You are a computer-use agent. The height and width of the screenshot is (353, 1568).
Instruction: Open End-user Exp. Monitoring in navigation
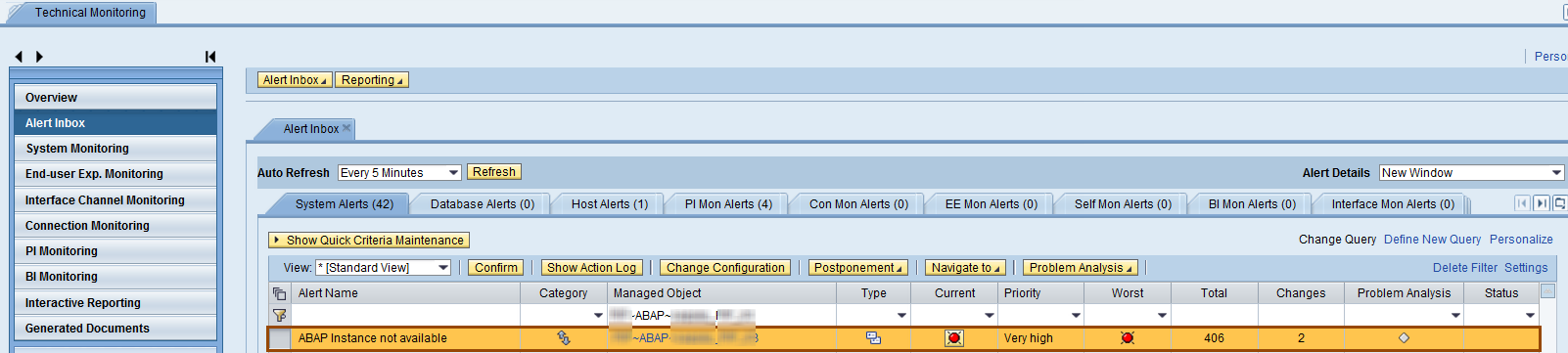tap(115, 174)
